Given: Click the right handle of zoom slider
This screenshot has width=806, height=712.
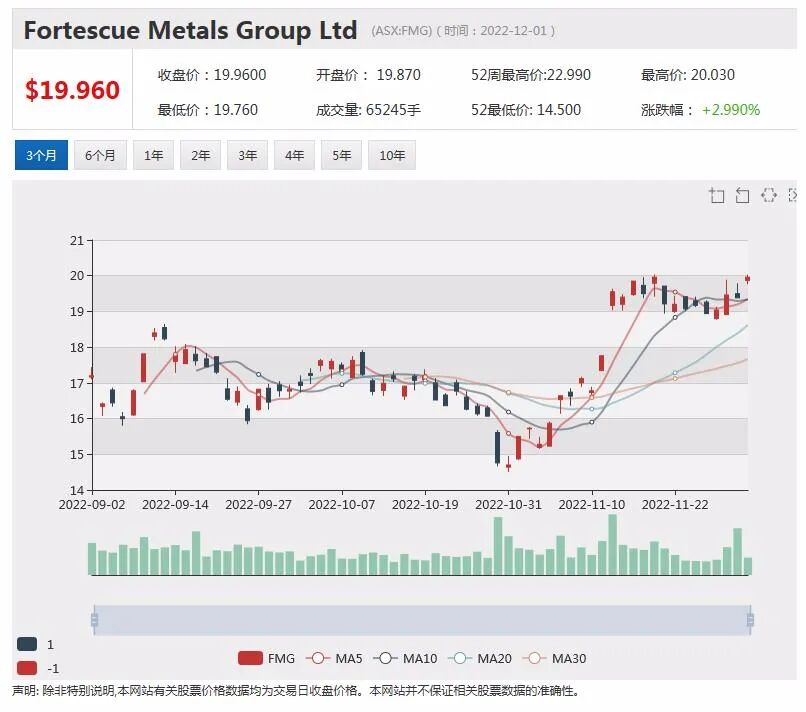Looking at the screenshot, I should click(x=750, y=620).
